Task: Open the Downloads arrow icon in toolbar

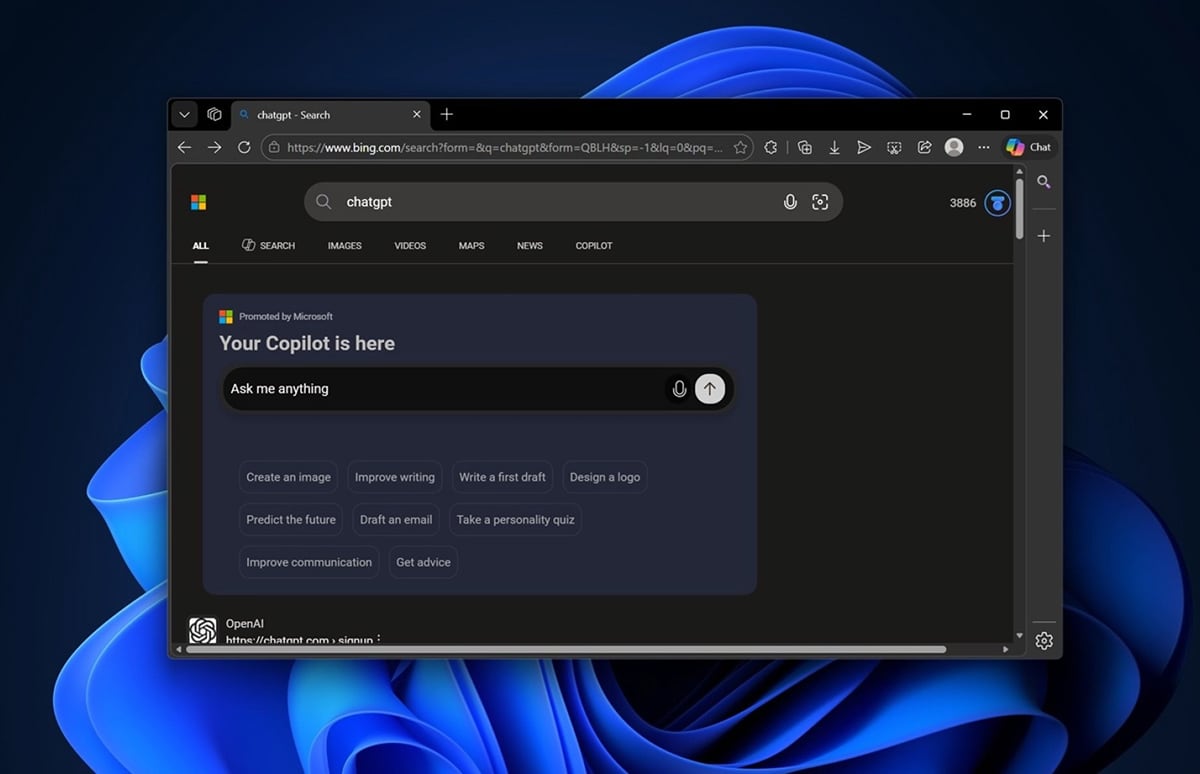Action: tap(834, 147)
